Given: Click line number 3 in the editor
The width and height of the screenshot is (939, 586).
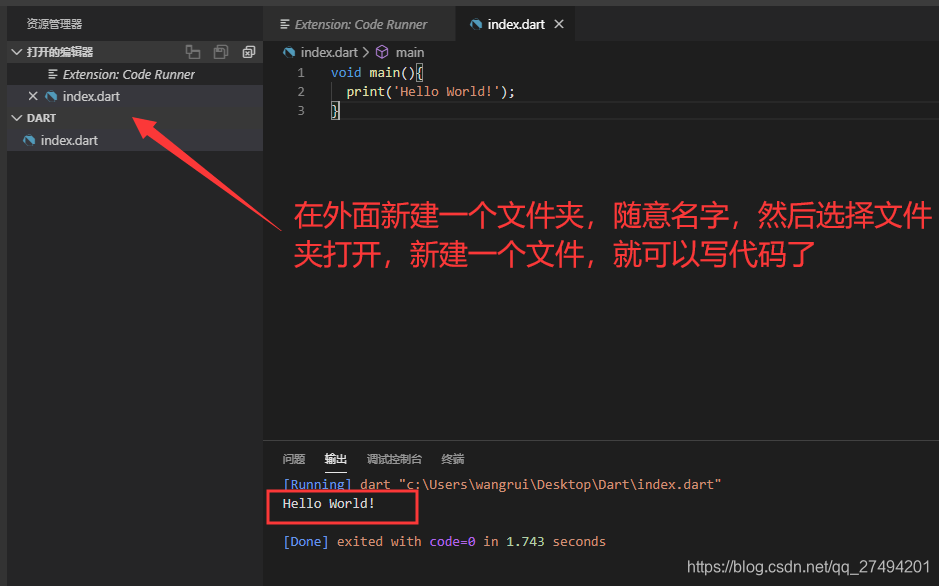Looking at the screenshot, I should tap(301, 111).
